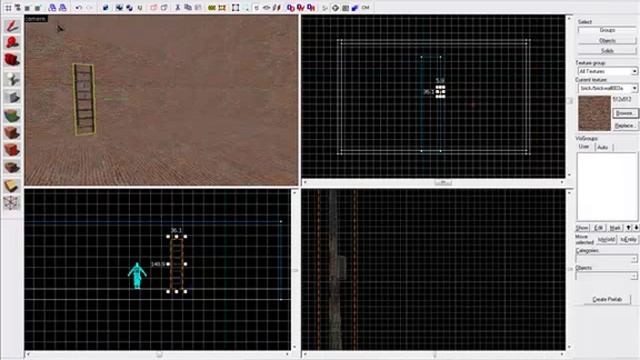Click the Hide Selected Objects icon

click(154, 7)
